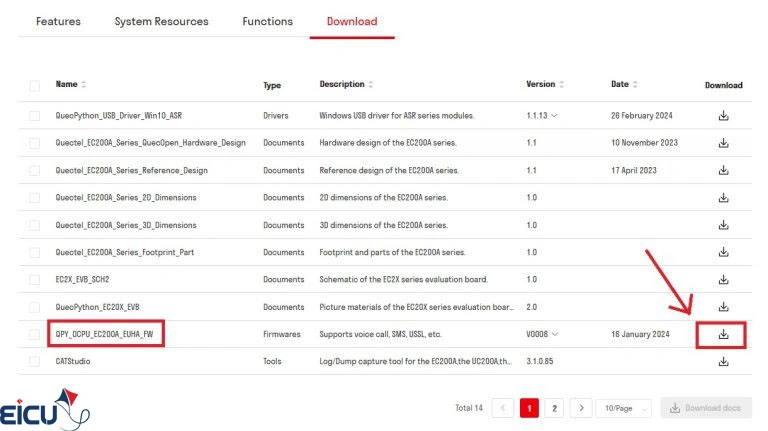
Task: Check the QuecPython_EC20X_EVB row checkbox
Action: click(x=34, y=307)
